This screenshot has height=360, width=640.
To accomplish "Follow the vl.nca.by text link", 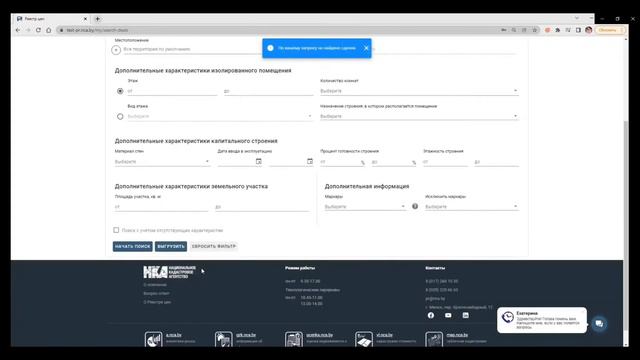I will click(384, 335).
